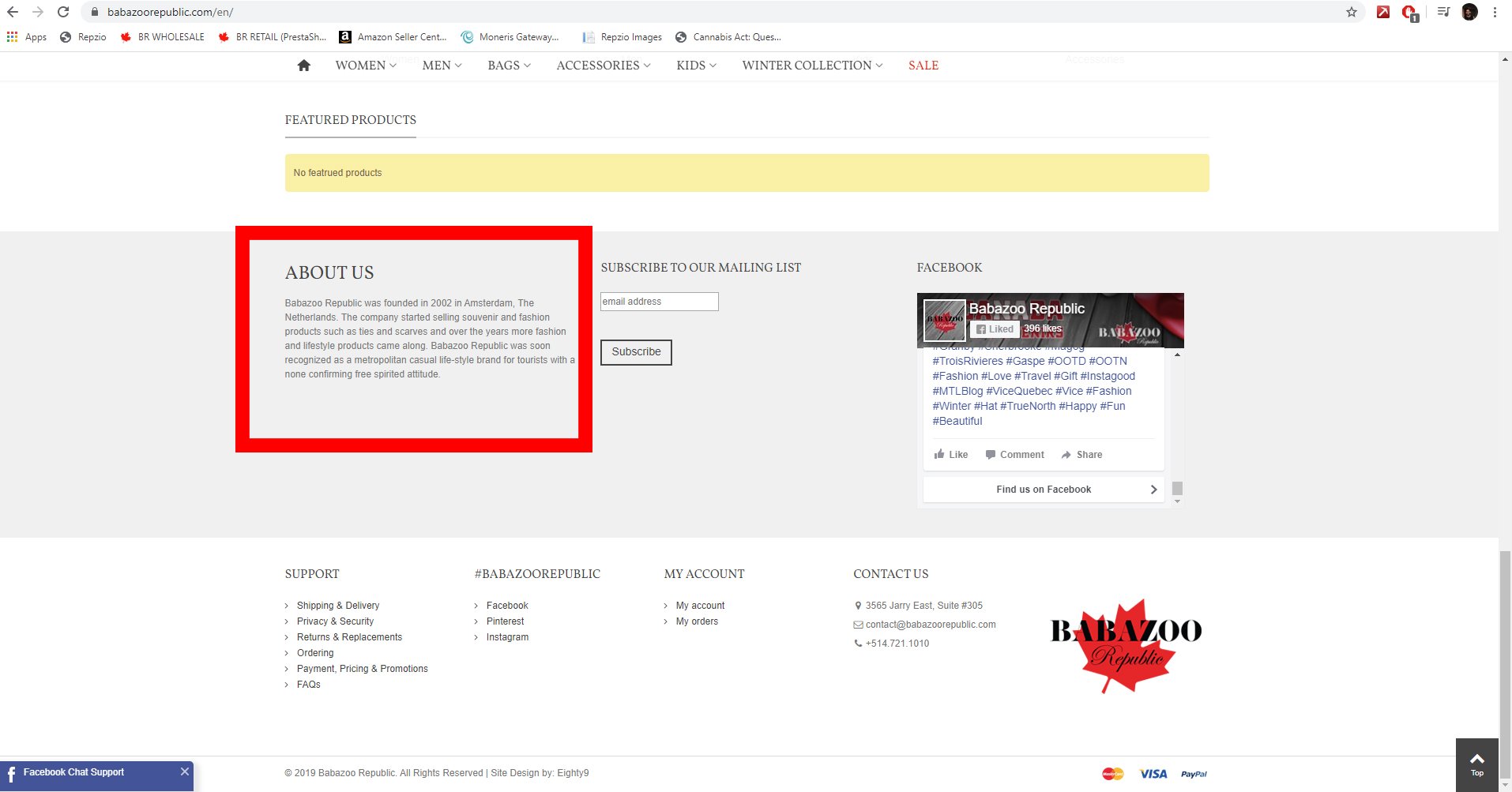Open the SALE menu item

point(923,66)
